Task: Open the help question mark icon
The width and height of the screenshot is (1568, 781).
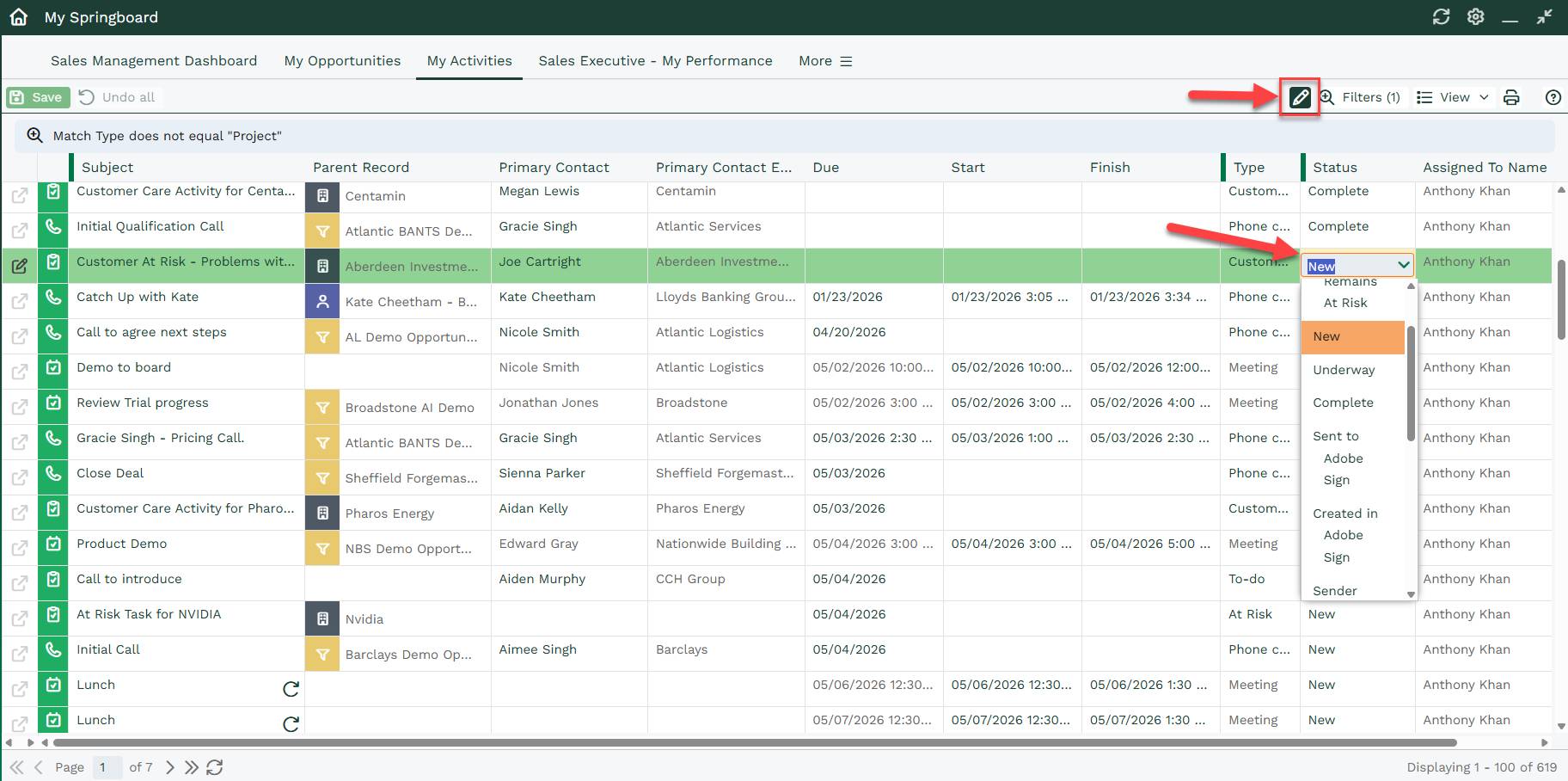Action: coord(1553,97)
